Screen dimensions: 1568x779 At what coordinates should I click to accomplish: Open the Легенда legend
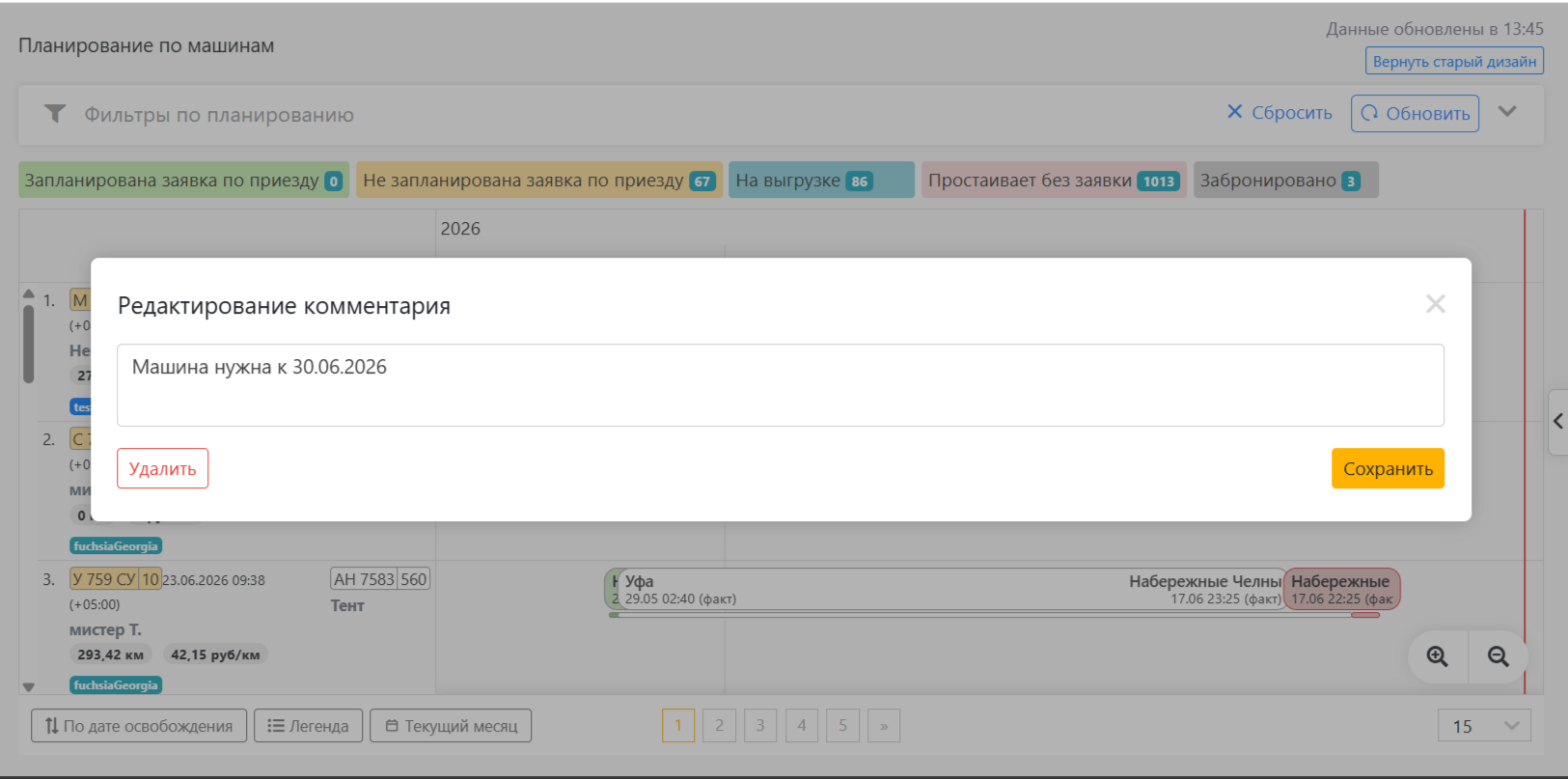[x=308, y=726]
